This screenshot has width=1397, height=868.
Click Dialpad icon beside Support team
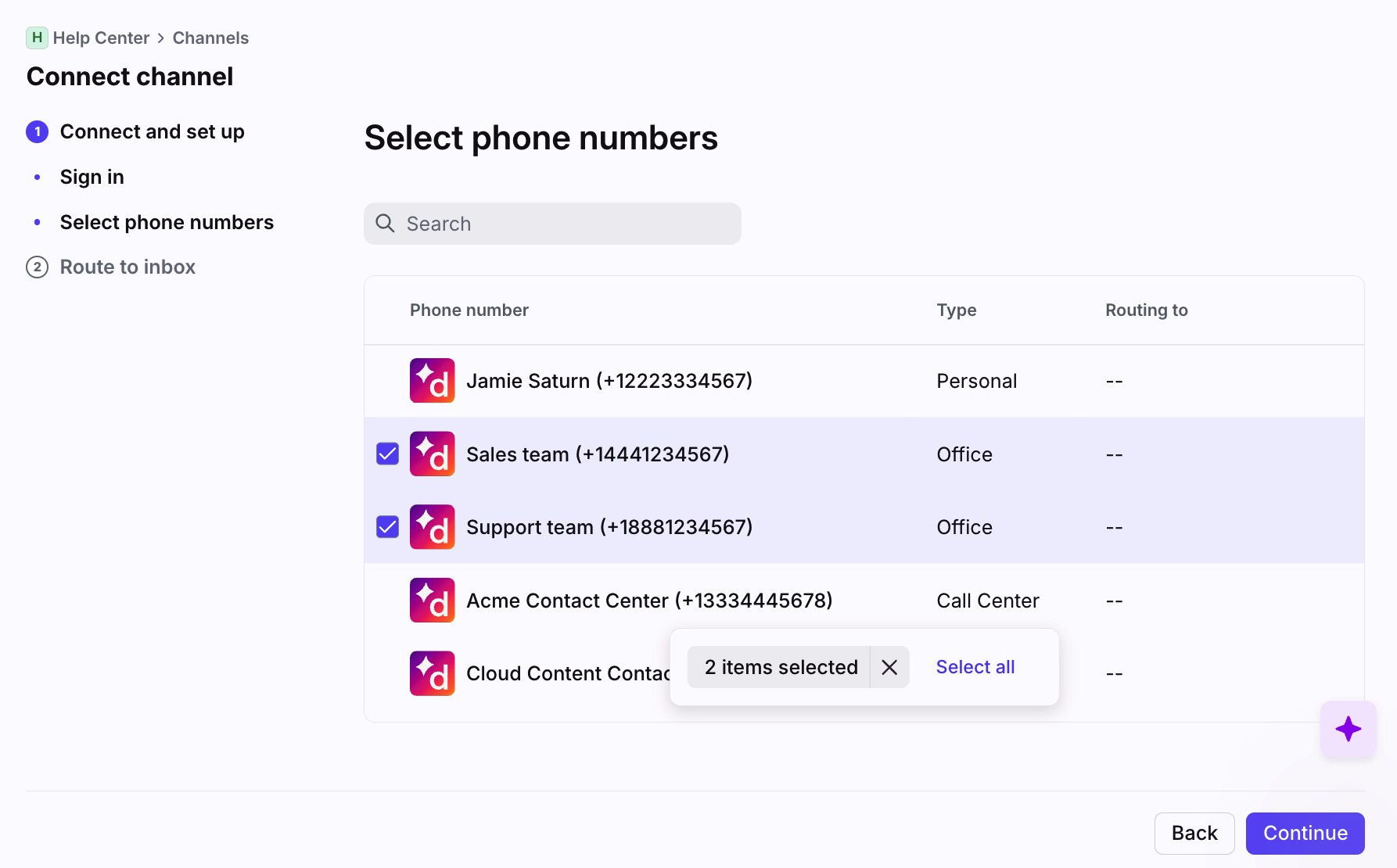[x=432, y=527]
